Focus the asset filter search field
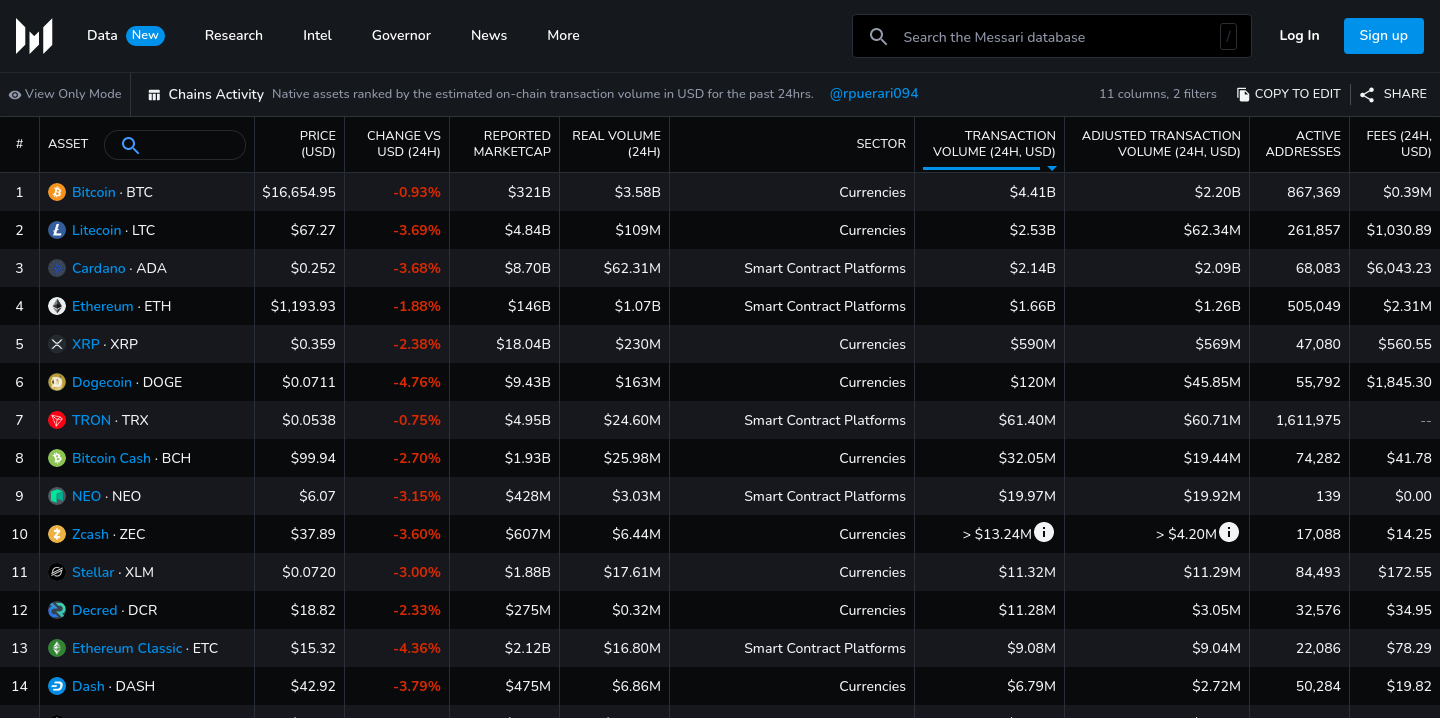 [175, 145]
